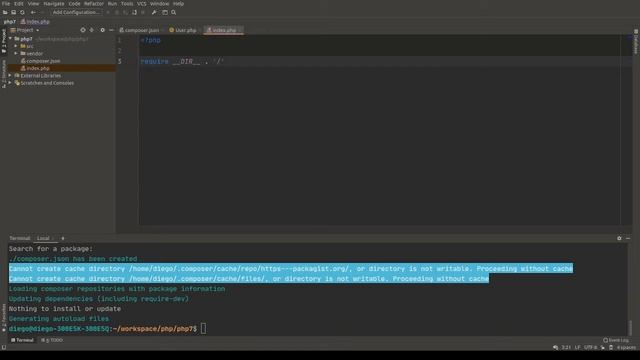
Task: Open the Edit menu
Action: 19,4
